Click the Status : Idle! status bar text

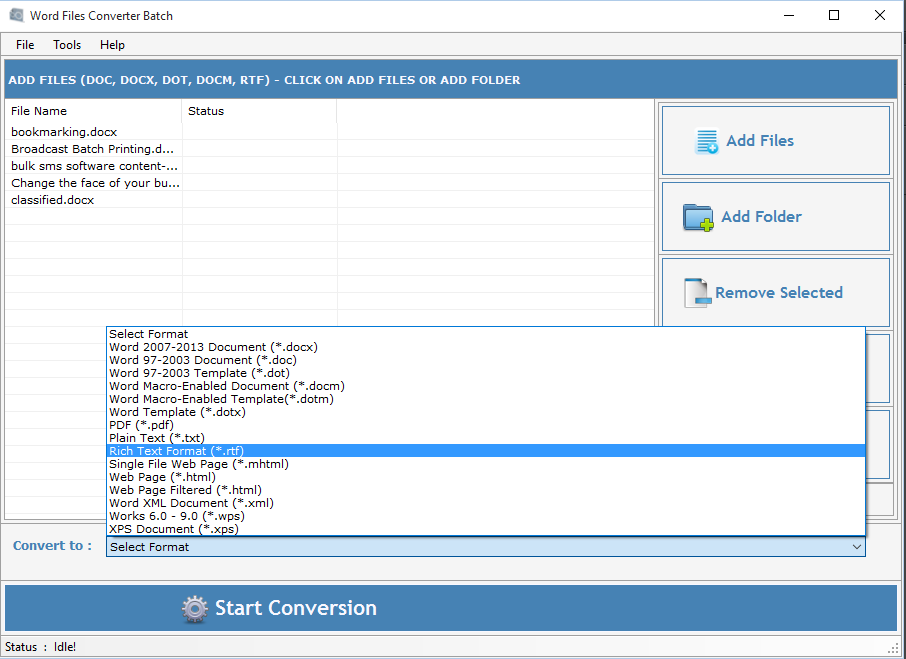point(40,647)
